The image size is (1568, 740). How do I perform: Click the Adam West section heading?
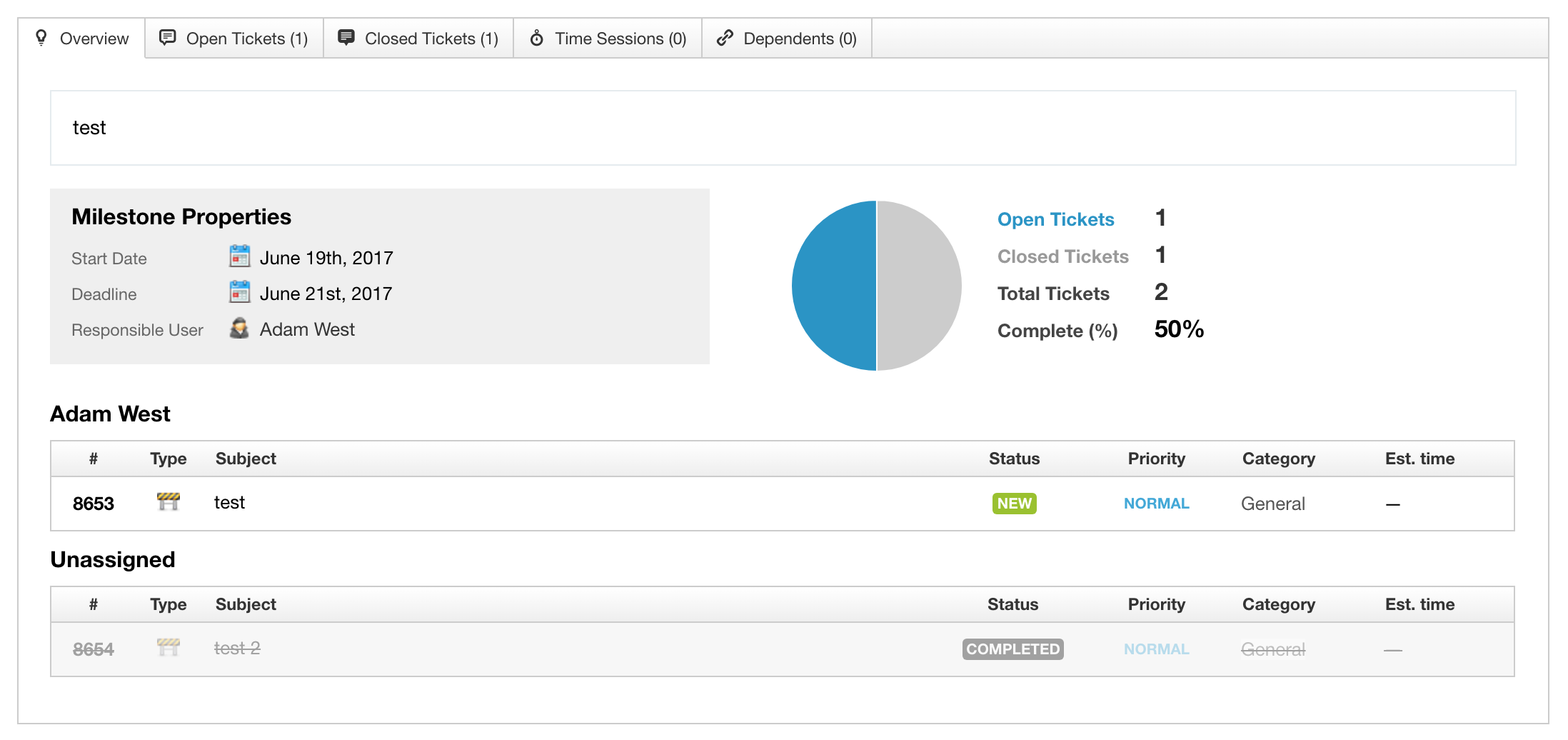pyautogui.click(x=110, y=414)
